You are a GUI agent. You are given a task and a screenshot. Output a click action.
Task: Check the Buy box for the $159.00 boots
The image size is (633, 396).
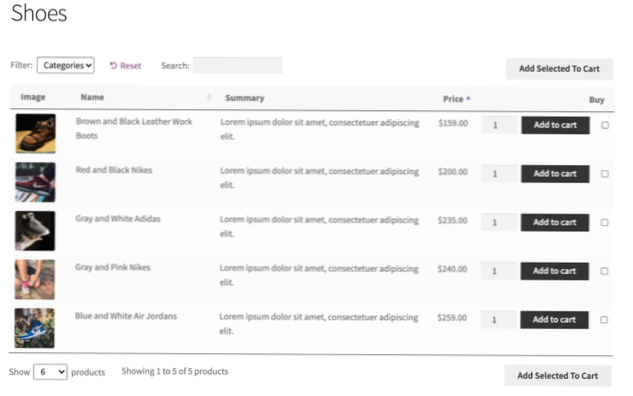click(x=605, y=125)
